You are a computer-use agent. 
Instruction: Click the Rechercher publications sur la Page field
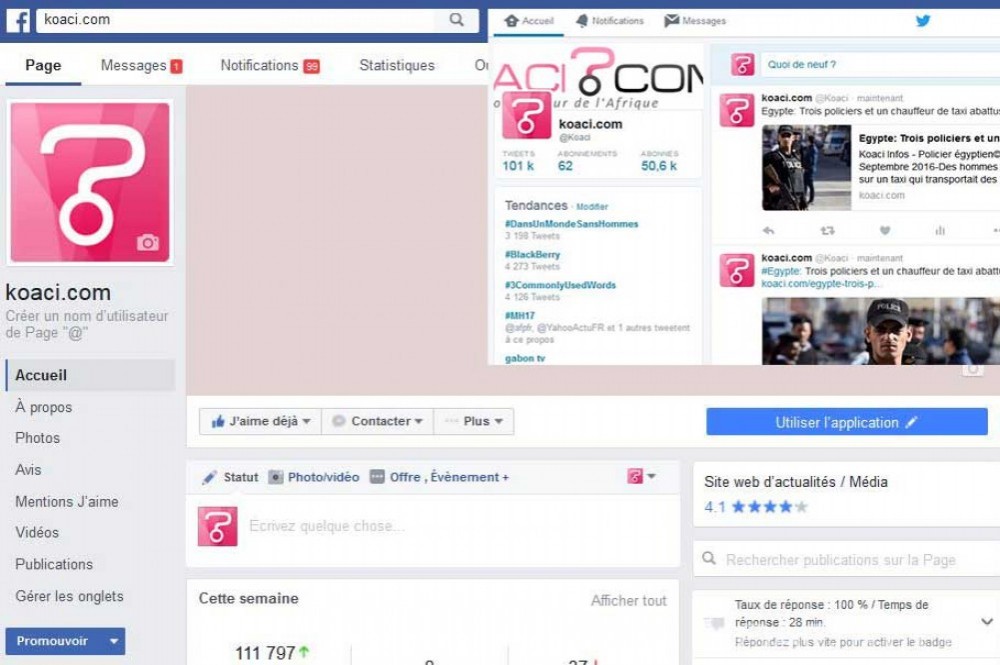coord(840,560)
